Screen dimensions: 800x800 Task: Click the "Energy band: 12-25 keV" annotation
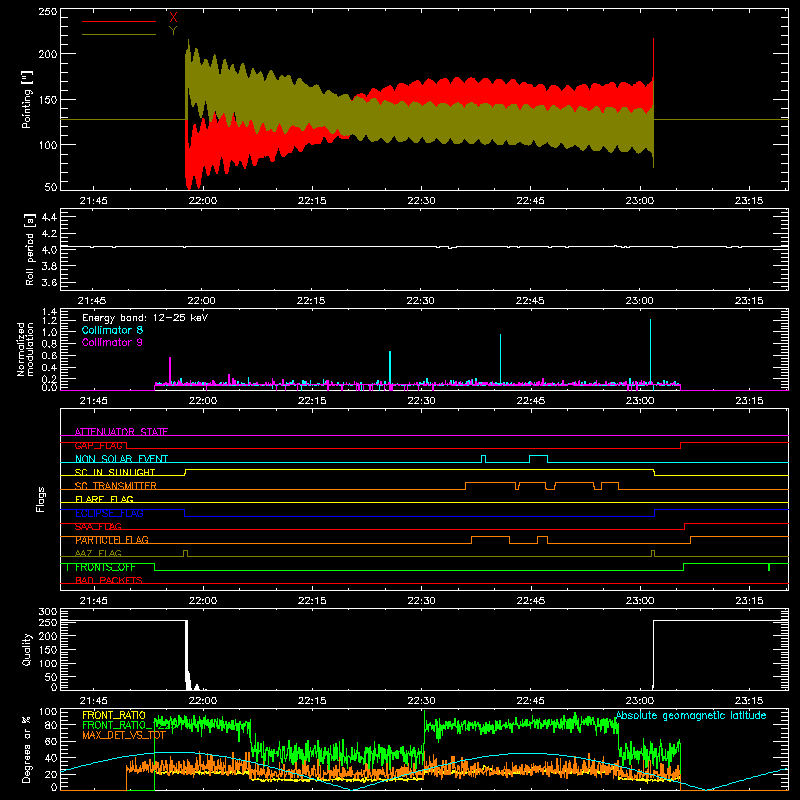coord(145,318)
